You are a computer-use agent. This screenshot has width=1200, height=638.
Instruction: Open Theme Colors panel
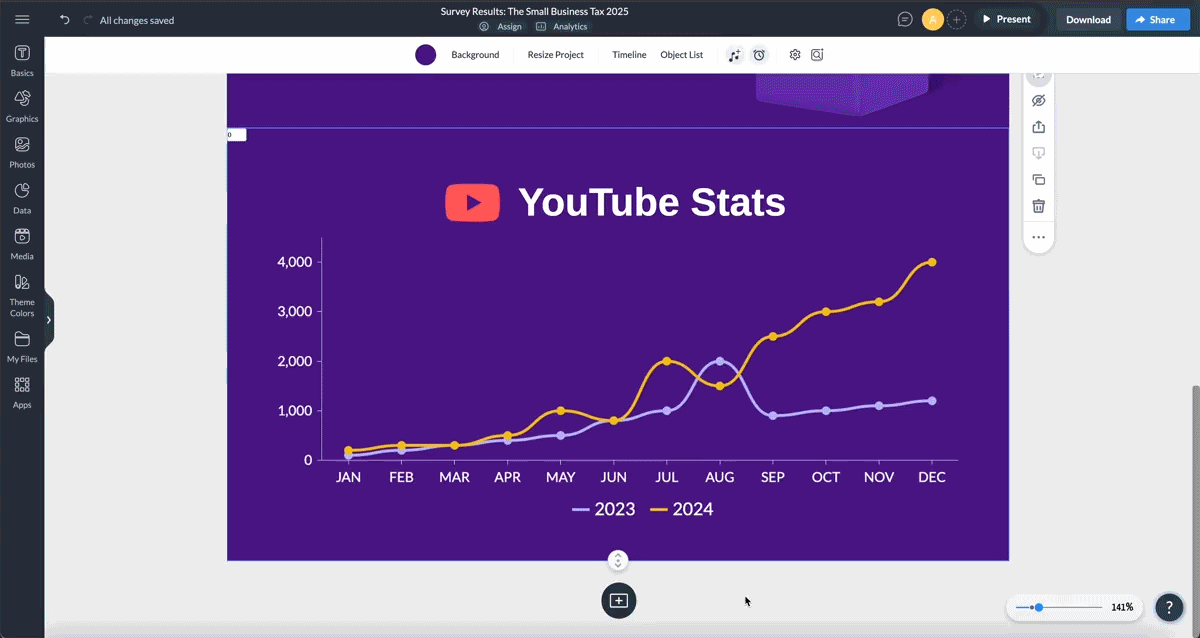click(x=22, y=293)
